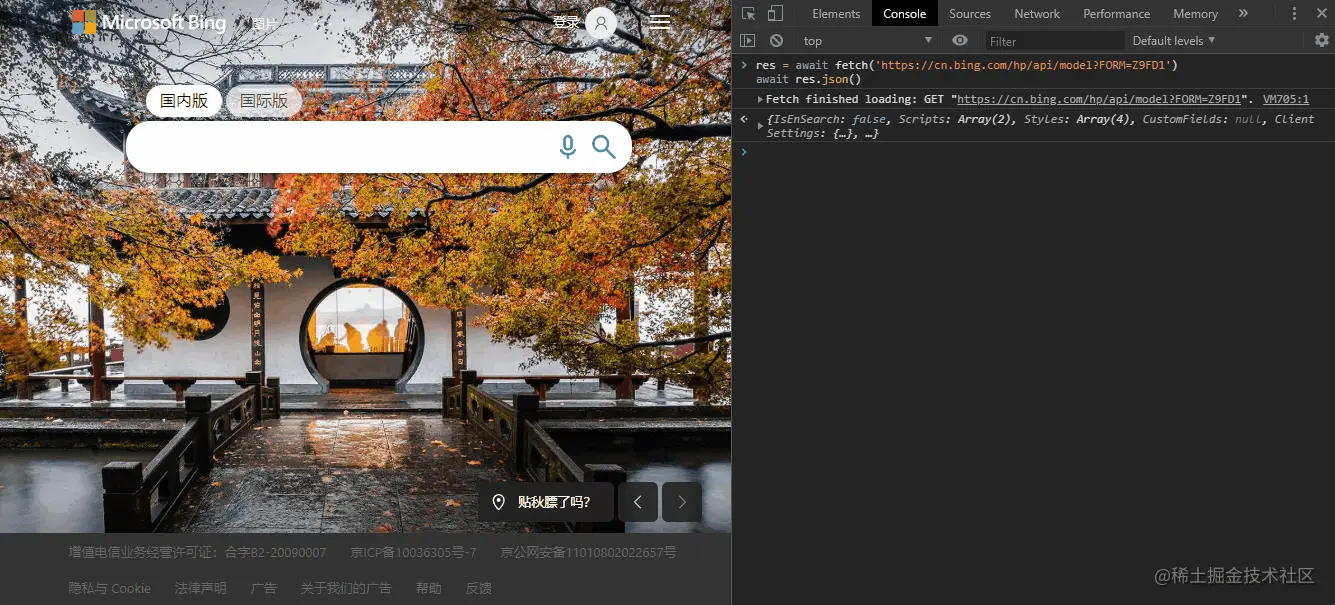
Task: Toggle the console sidebar
Action: [x=748, y=40]
